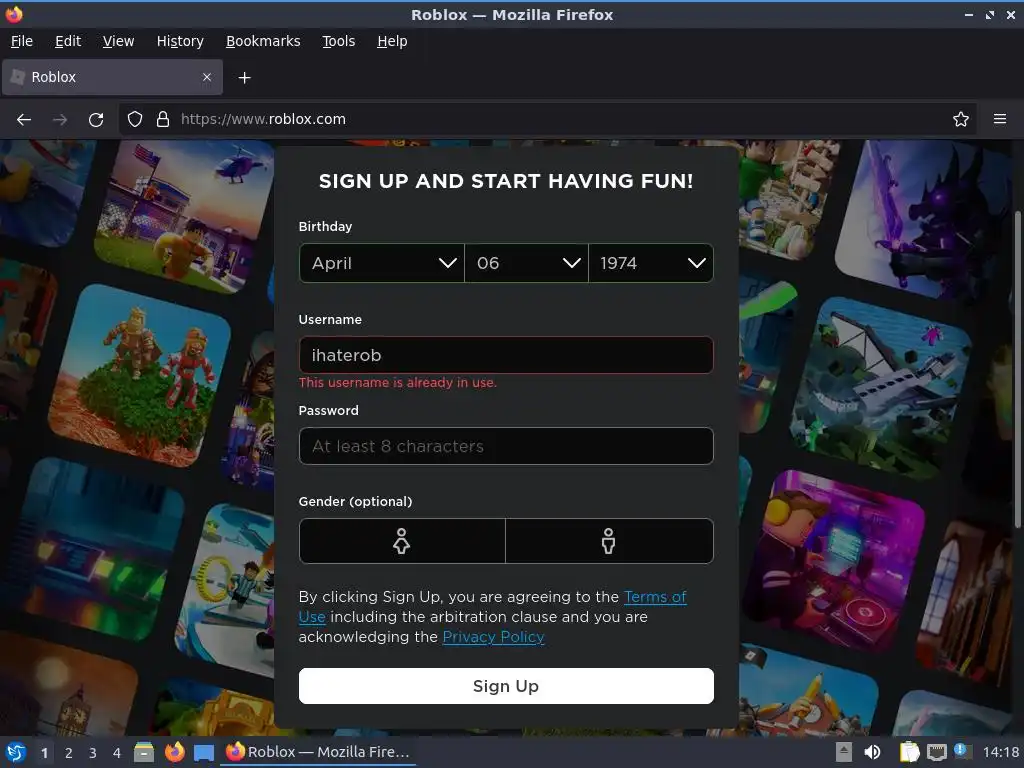Click the sign up heading text

506,181
